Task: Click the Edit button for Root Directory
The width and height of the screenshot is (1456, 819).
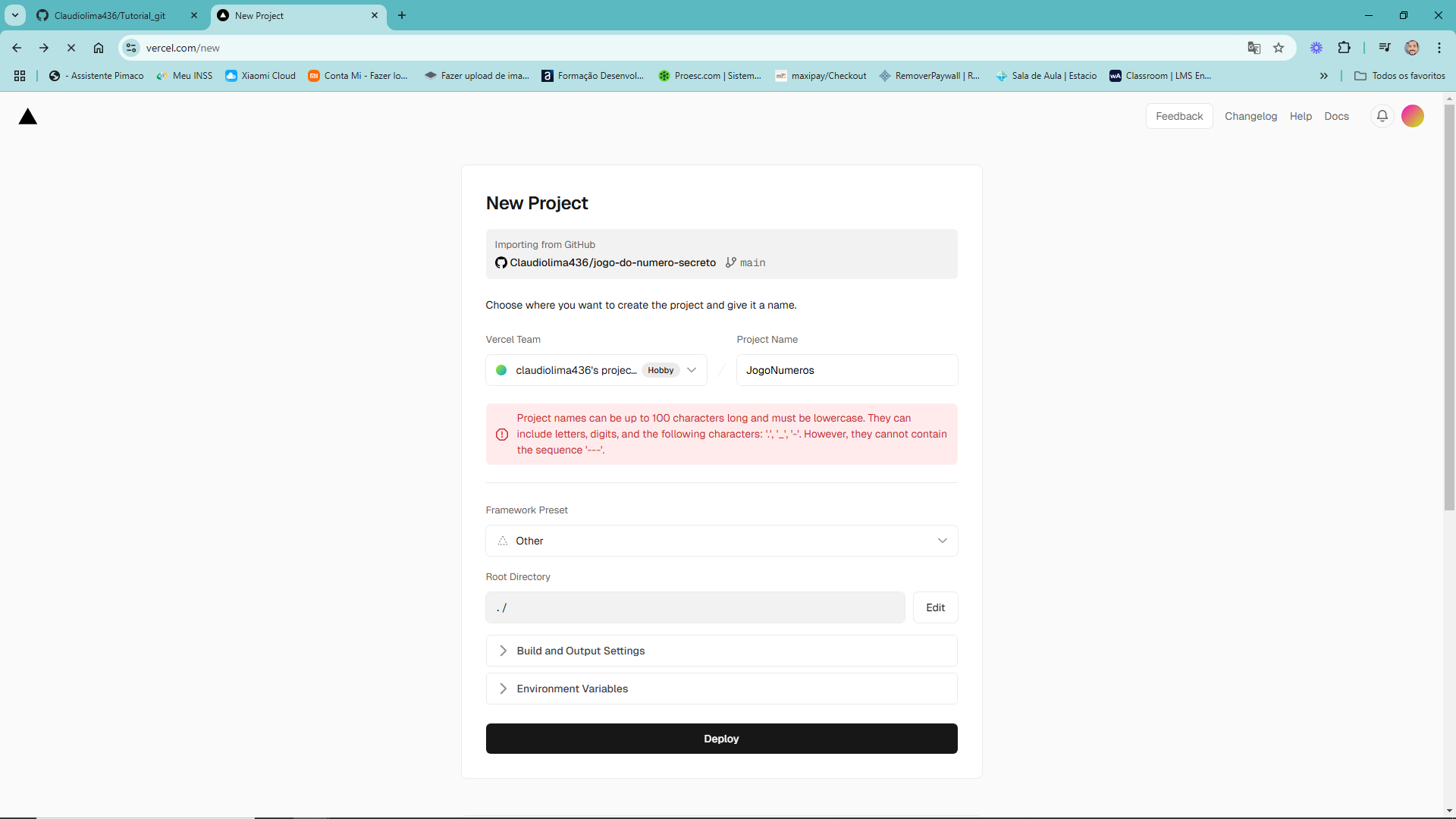Action: click(x=935, y=607)
